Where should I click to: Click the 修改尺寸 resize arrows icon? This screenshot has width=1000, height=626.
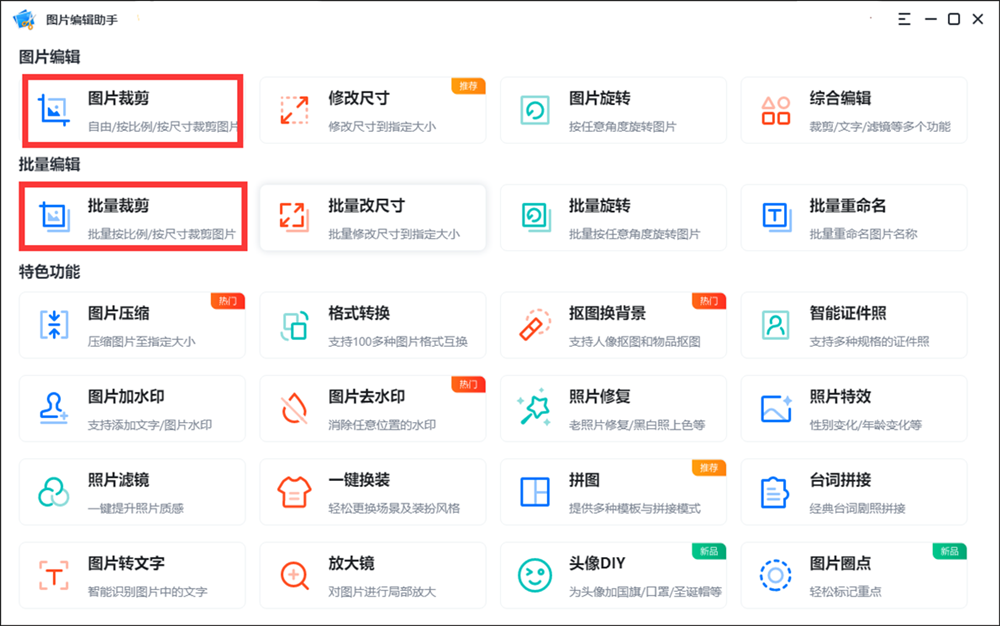click(x=294, y=110)
